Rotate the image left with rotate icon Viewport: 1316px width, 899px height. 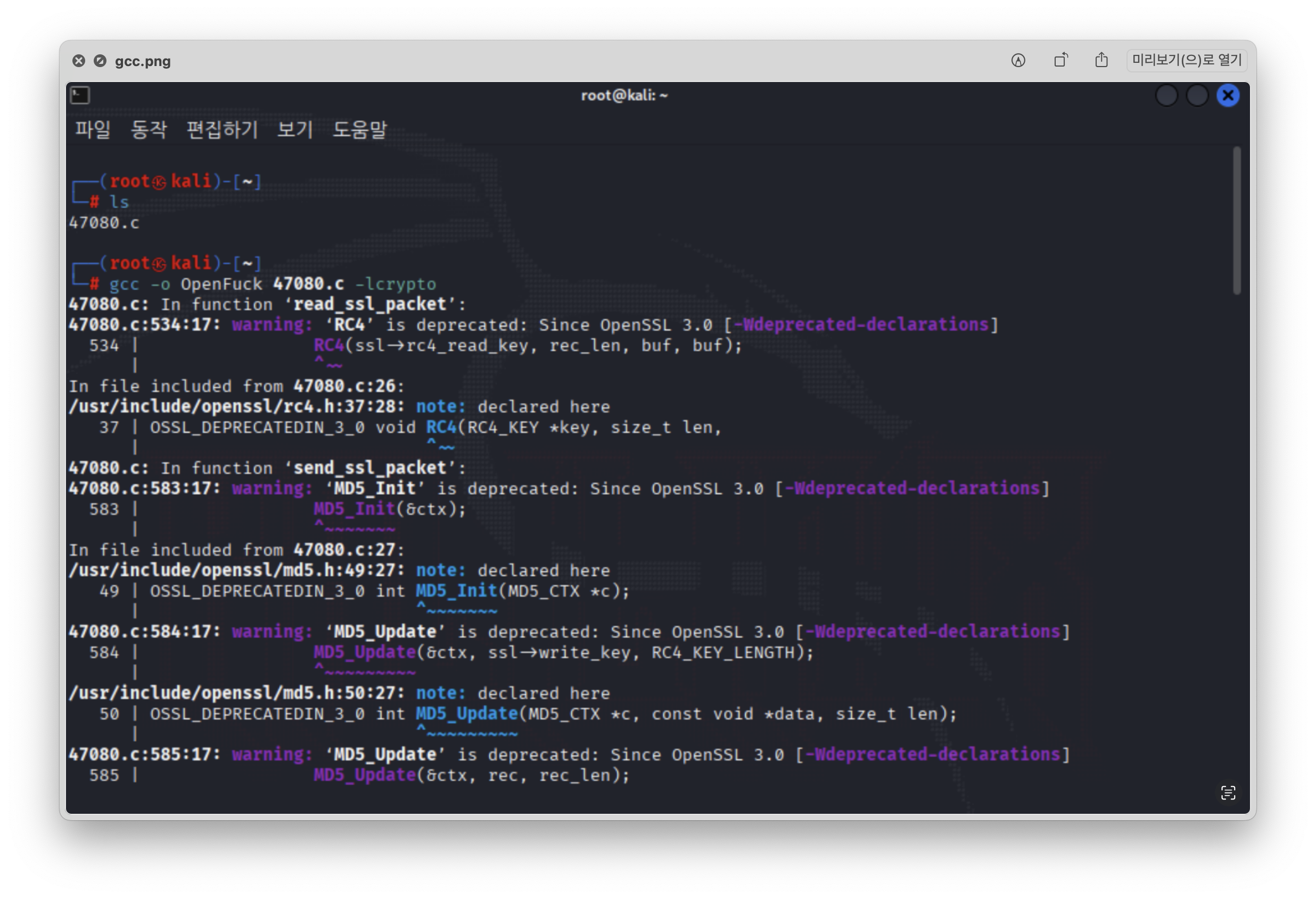pyautogui.click(x=1060, y=60)
